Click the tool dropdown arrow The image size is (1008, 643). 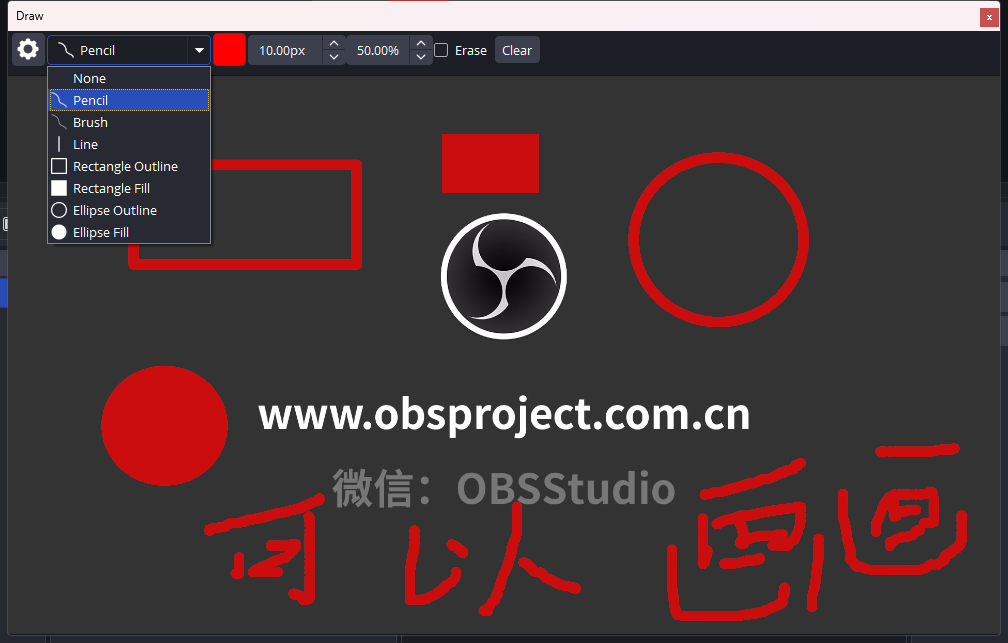coord(199,50)
